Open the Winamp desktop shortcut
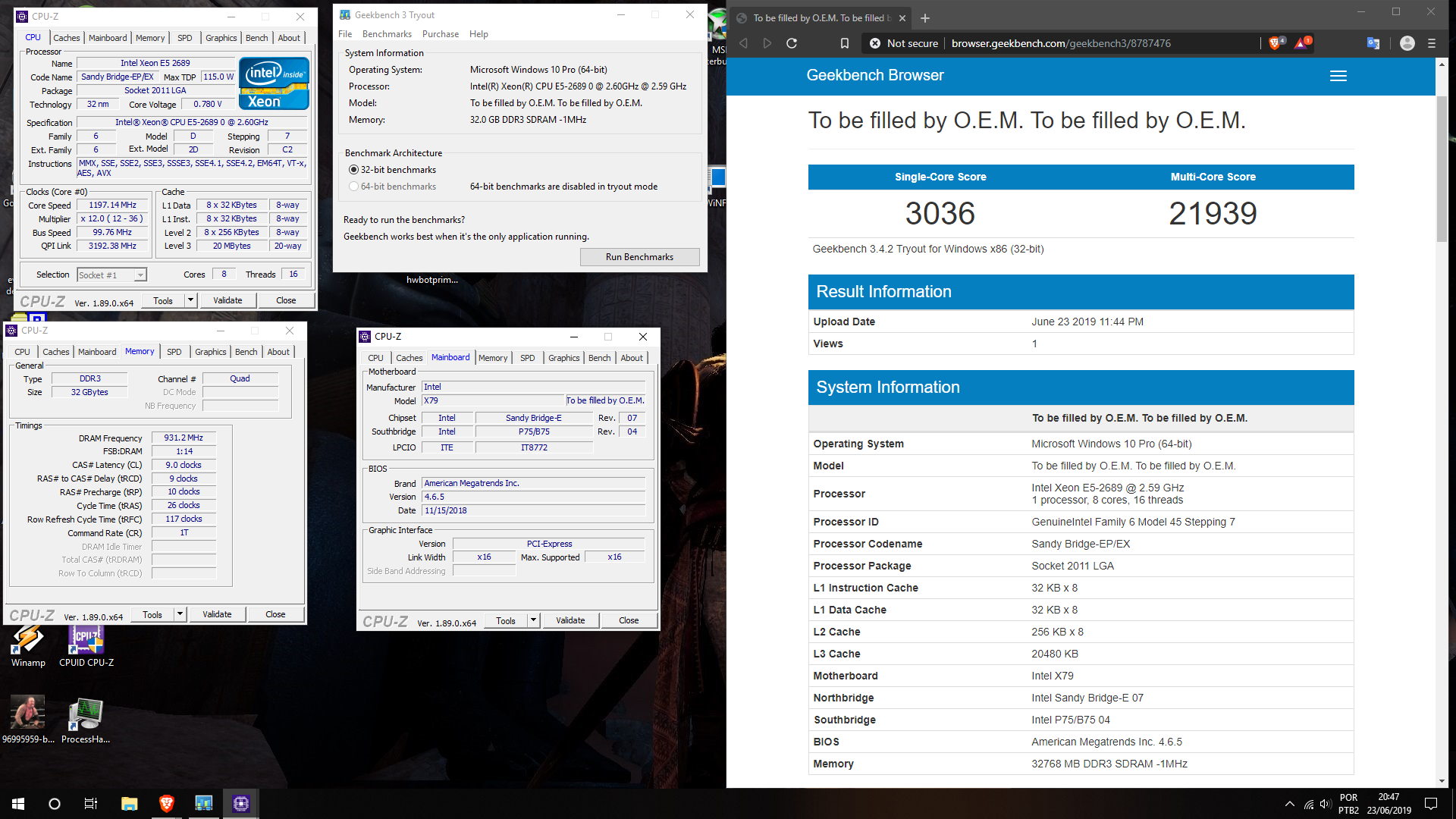The image size is (1456, 819). click(28, 646)
